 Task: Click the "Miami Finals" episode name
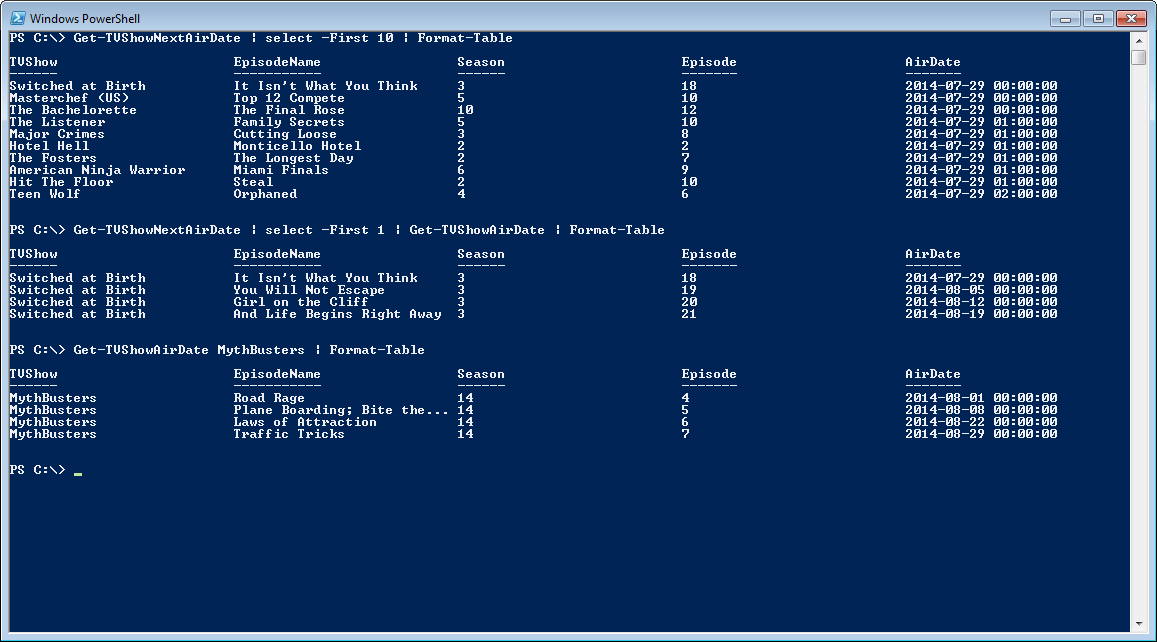[x=281, y=170]
